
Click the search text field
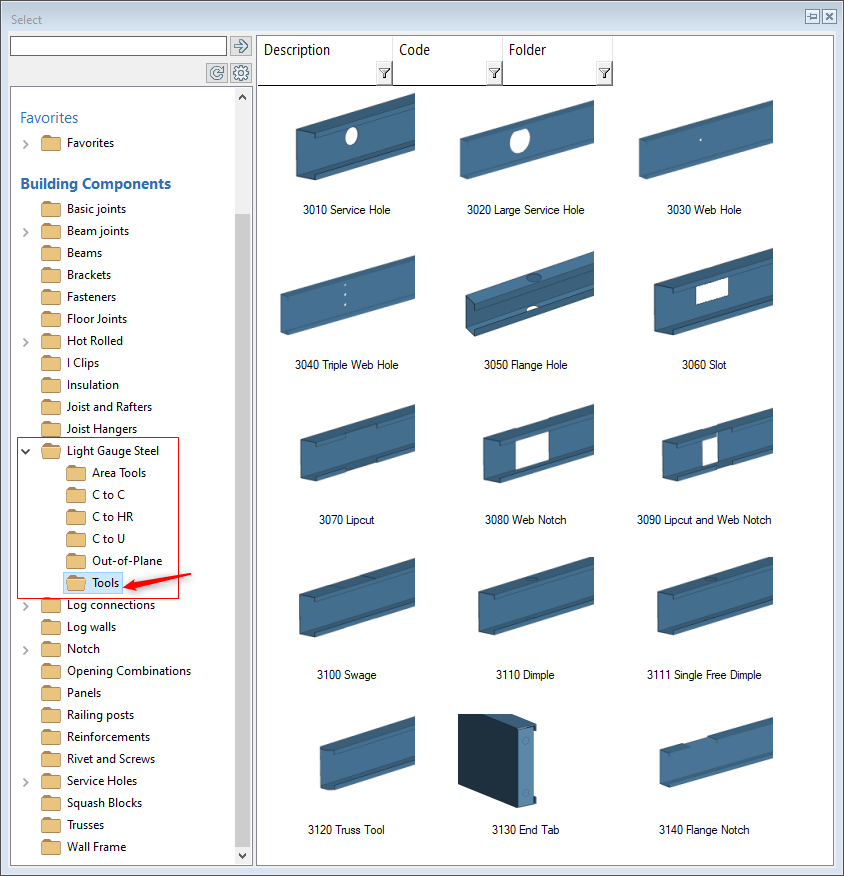point(118,46)
